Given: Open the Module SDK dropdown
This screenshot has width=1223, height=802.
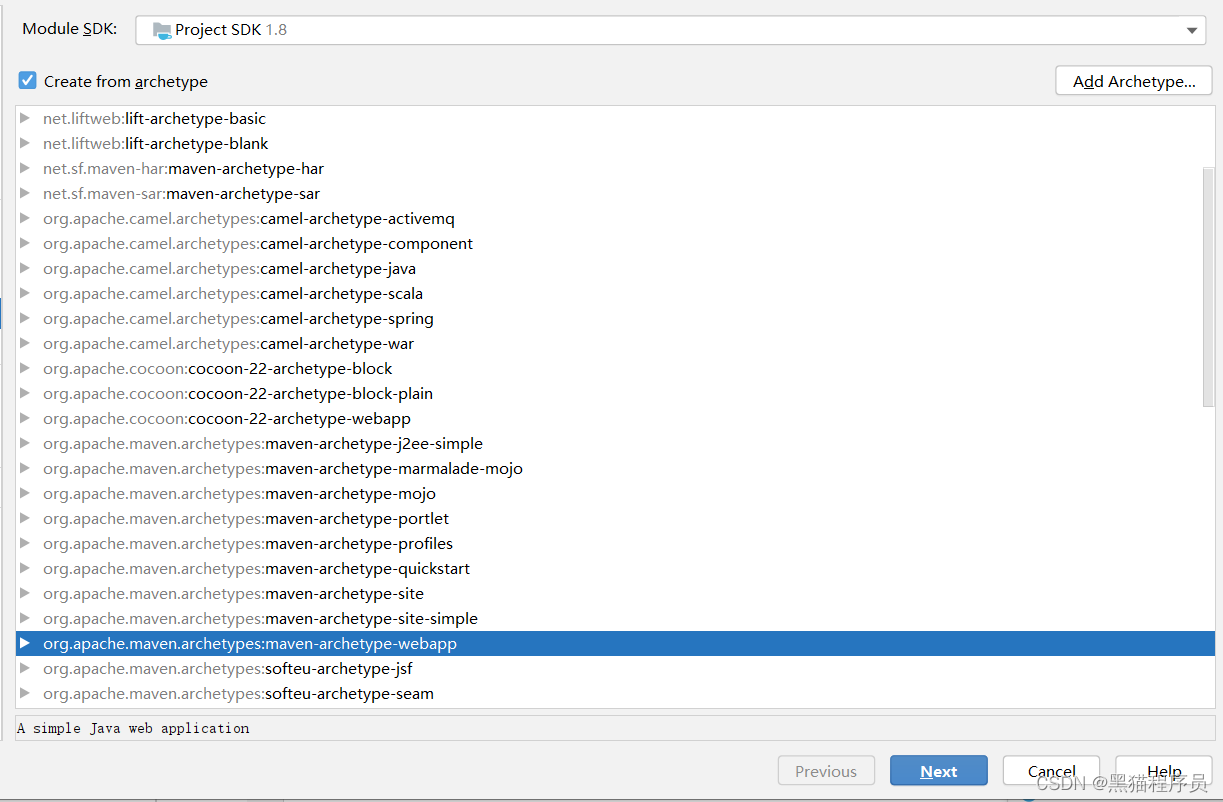Looking at the screenshot, I should tap(670, 30).
